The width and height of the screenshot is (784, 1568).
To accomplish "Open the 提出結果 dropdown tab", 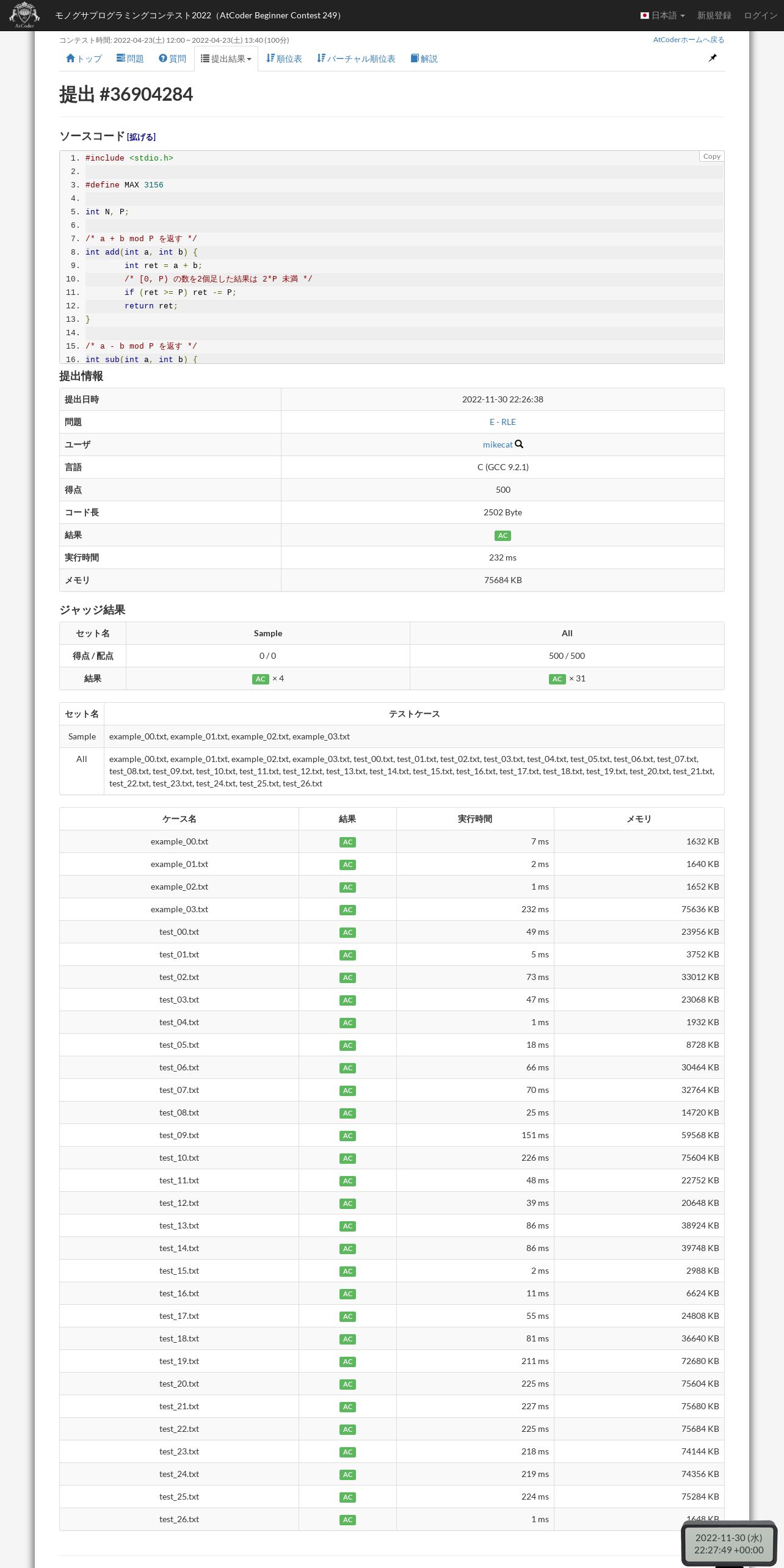I will [226, 59].
